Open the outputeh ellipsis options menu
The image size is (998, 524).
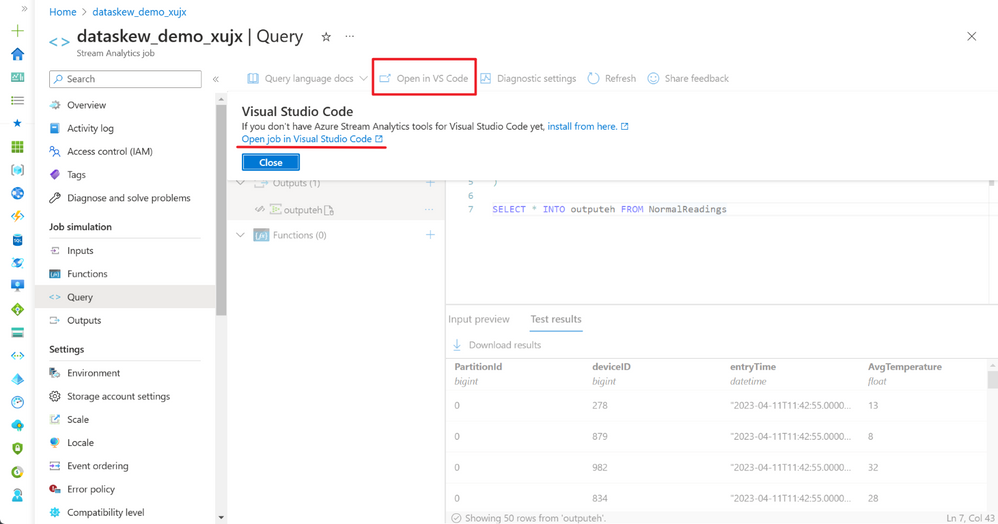coord(429,209)
